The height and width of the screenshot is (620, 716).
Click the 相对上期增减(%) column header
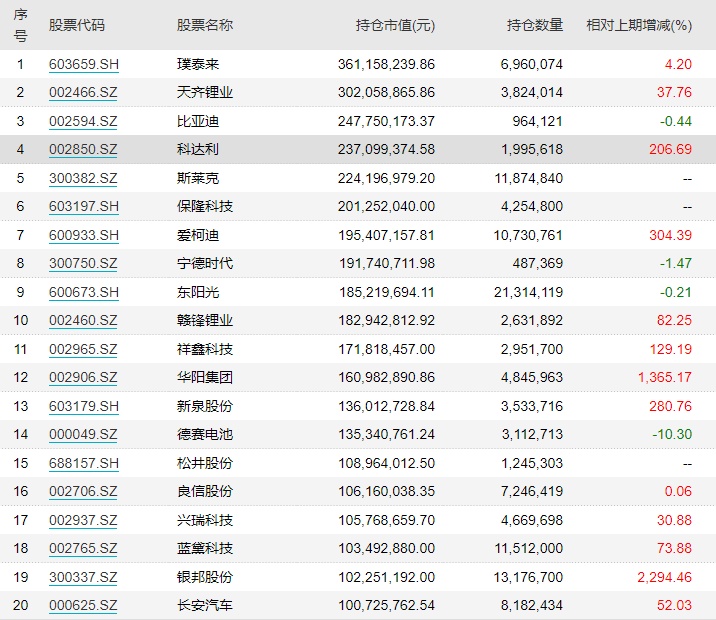tap(639, 25)
